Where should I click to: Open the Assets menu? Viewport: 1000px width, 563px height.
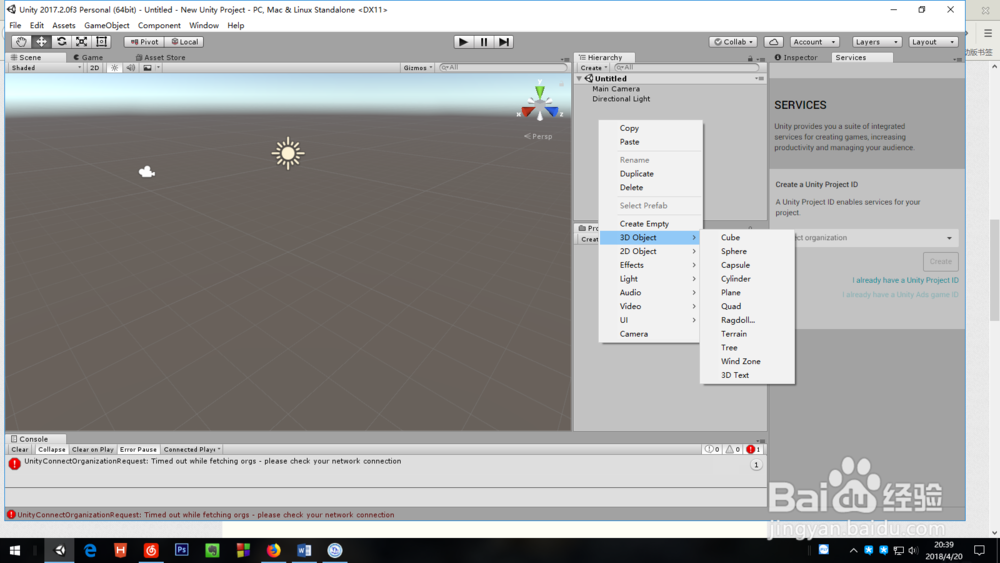(64, 26)
